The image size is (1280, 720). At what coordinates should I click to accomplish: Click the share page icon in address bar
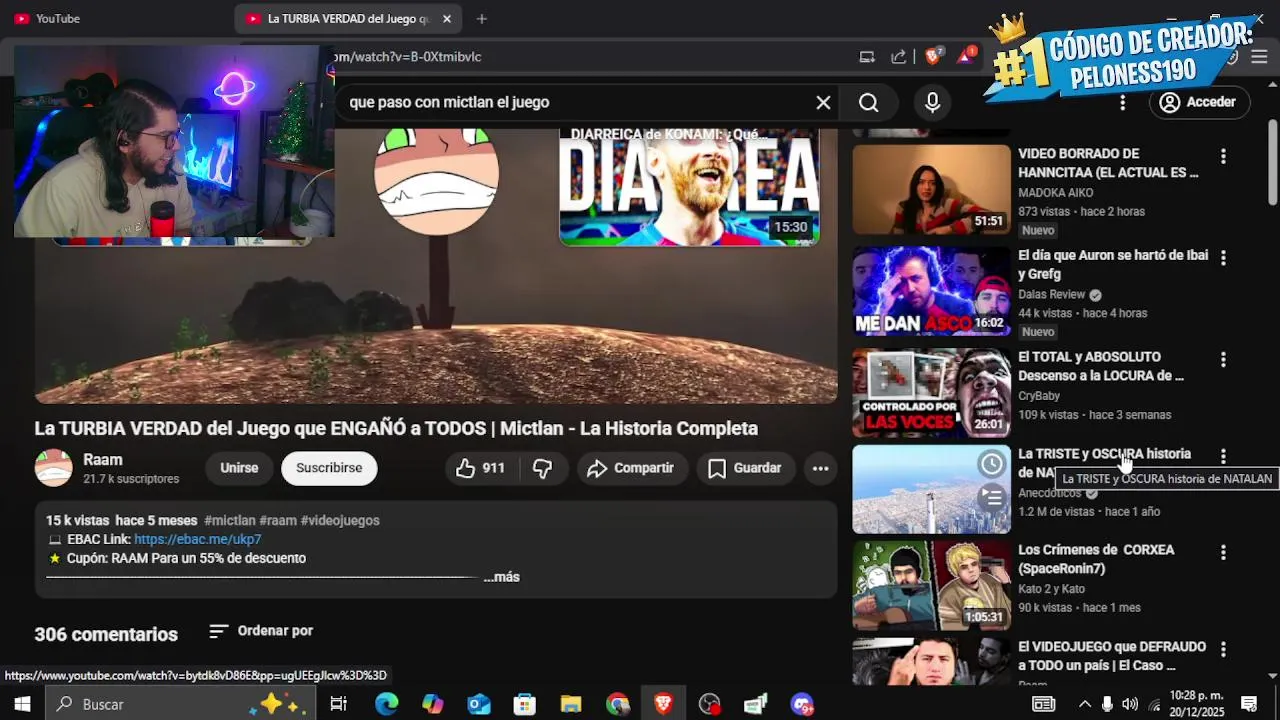899,57
